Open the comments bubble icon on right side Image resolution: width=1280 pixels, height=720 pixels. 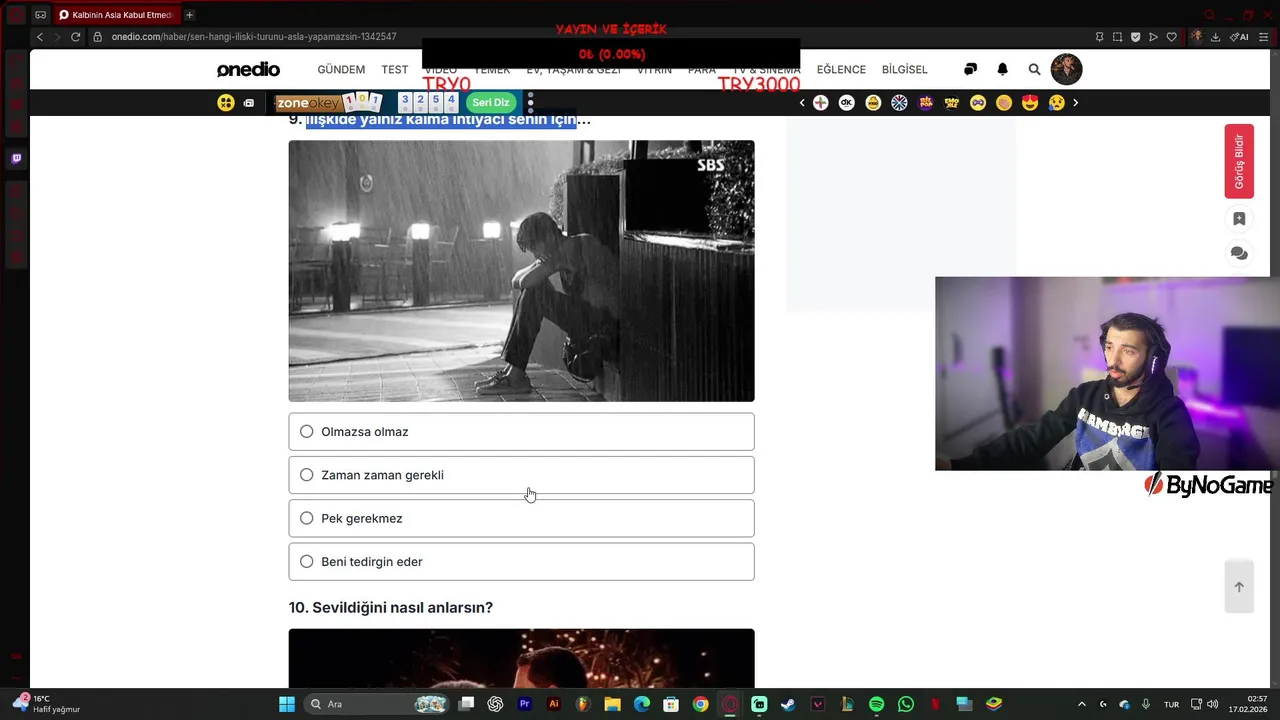pos(1239,254)
